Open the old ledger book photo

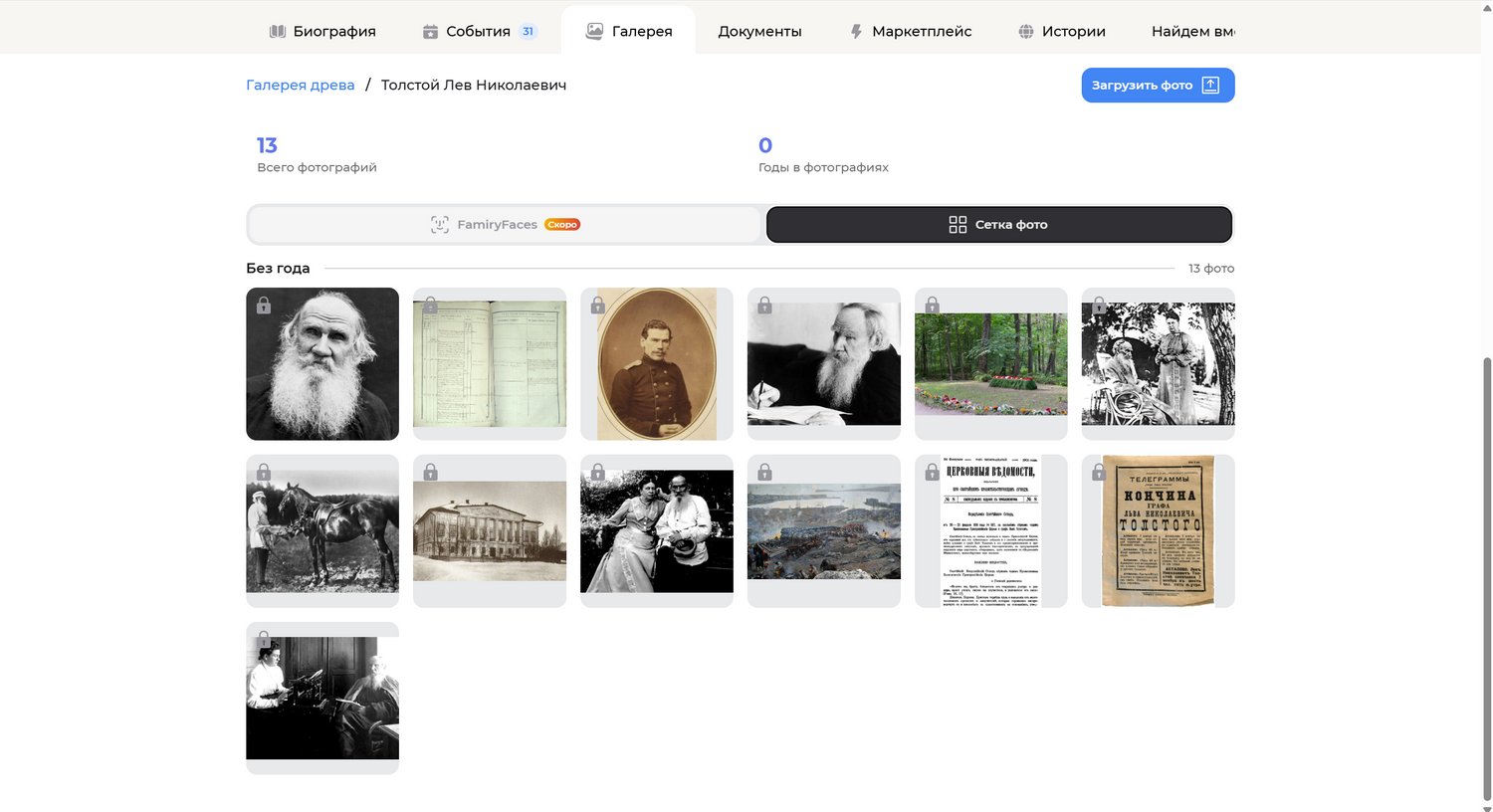point(490,364)
